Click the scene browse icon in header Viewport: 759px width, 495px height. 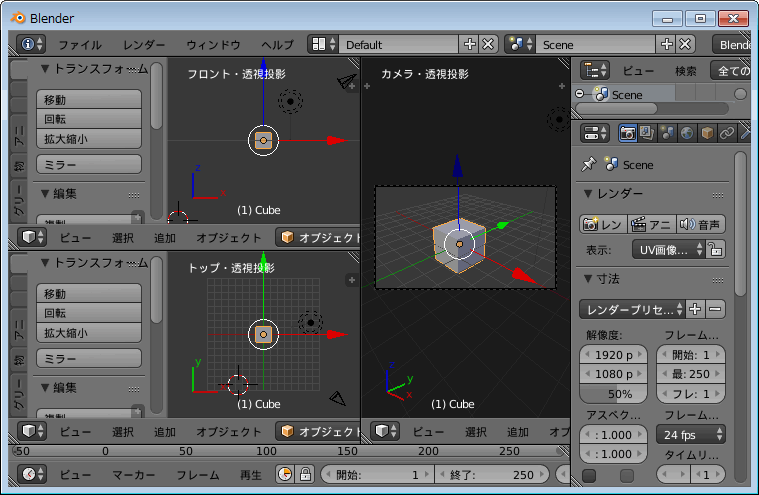pos(520,45)
